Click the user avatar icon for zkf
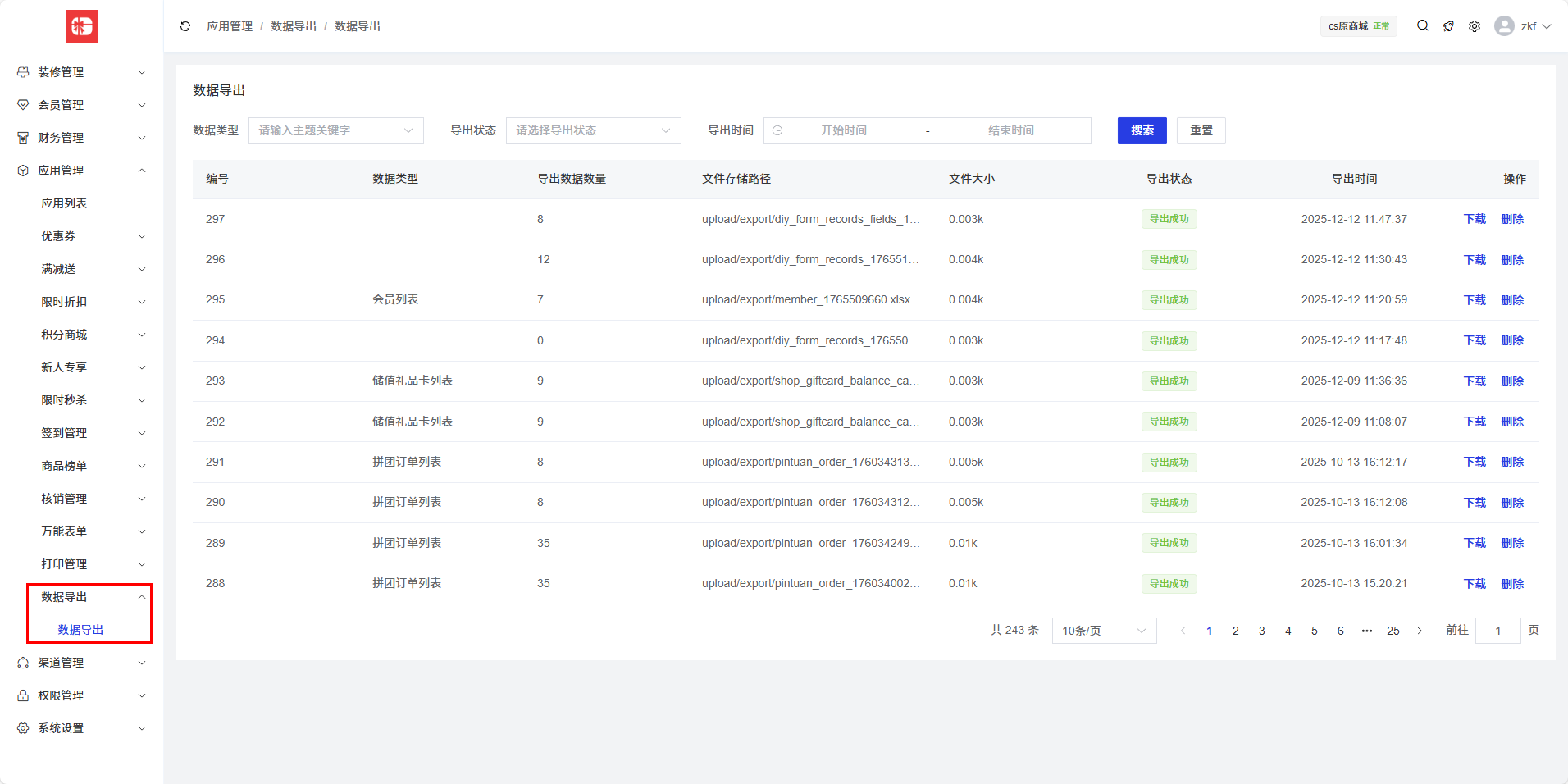This screenshot has width=1568, height=784. pos(1504,26)
